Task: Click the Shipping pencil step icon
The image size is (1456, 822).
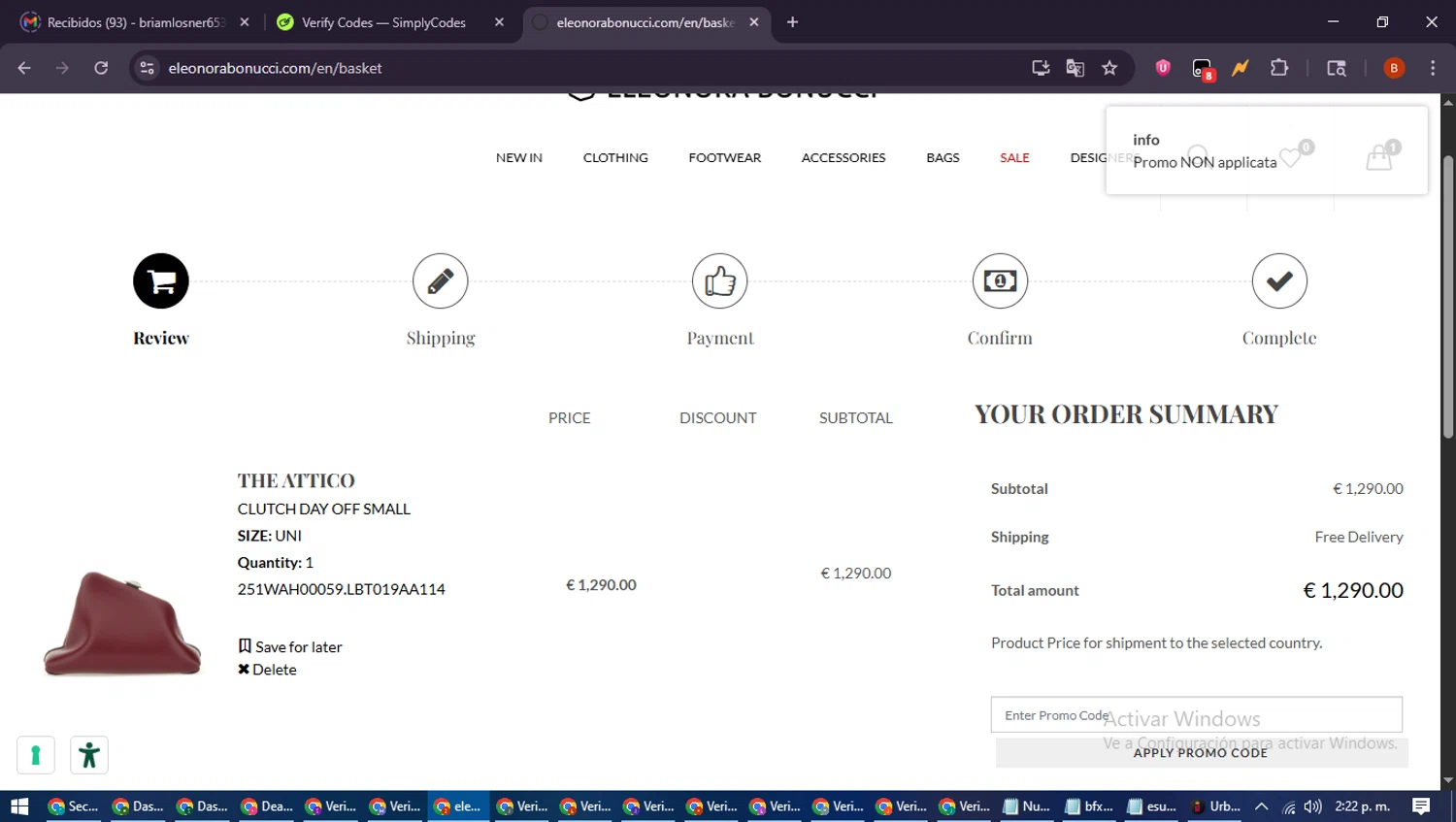Action: tap(441, 281)
